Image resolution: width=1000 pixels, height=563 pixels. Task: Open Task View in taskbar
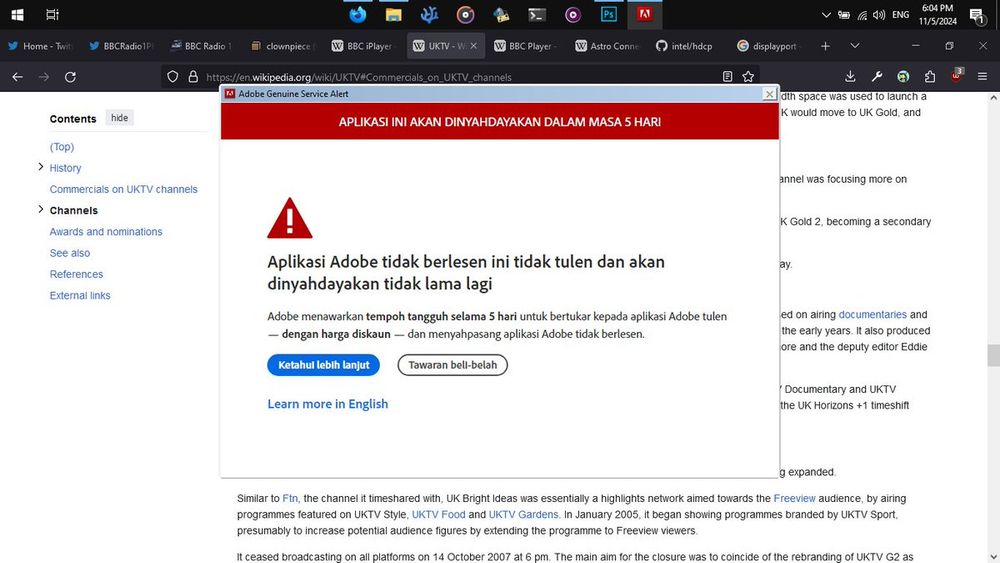(52, 14)
